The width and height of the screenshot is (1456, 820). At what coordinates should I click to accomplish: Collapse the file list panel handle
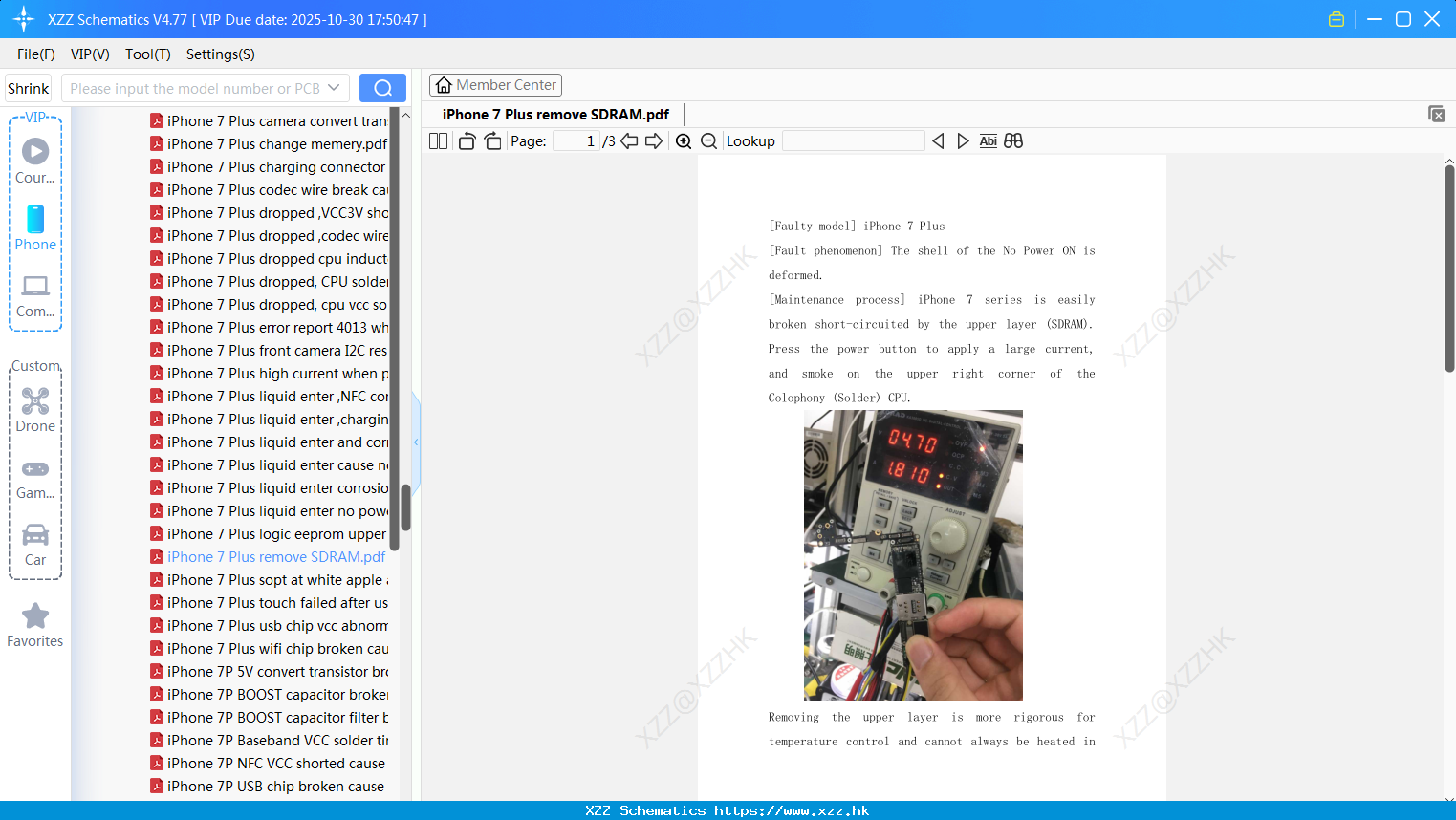point(416,442)
